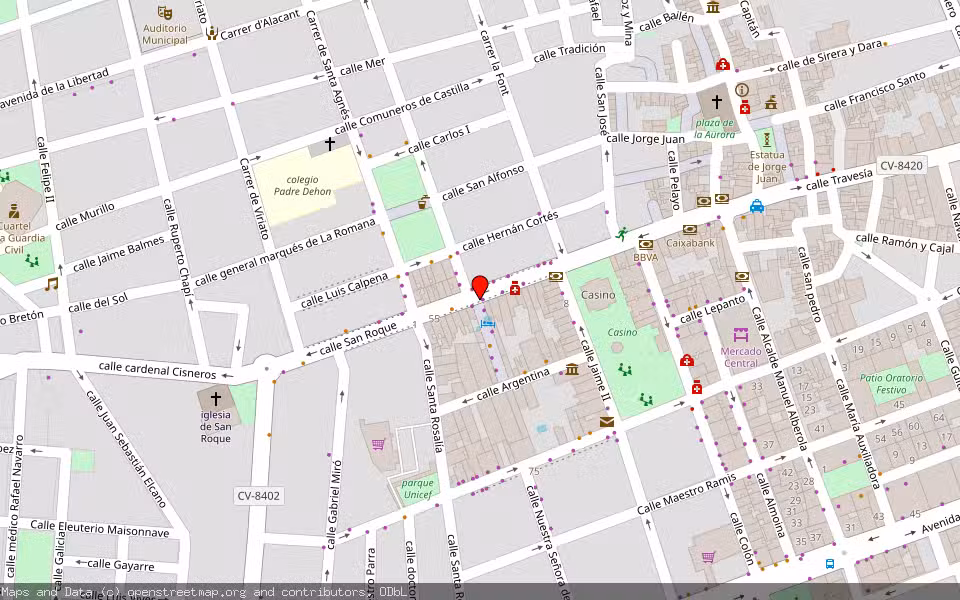Click the church cross at plaza de la Aurora
Image resolution: width=960 pixels, height=600 pixels.
717,102
